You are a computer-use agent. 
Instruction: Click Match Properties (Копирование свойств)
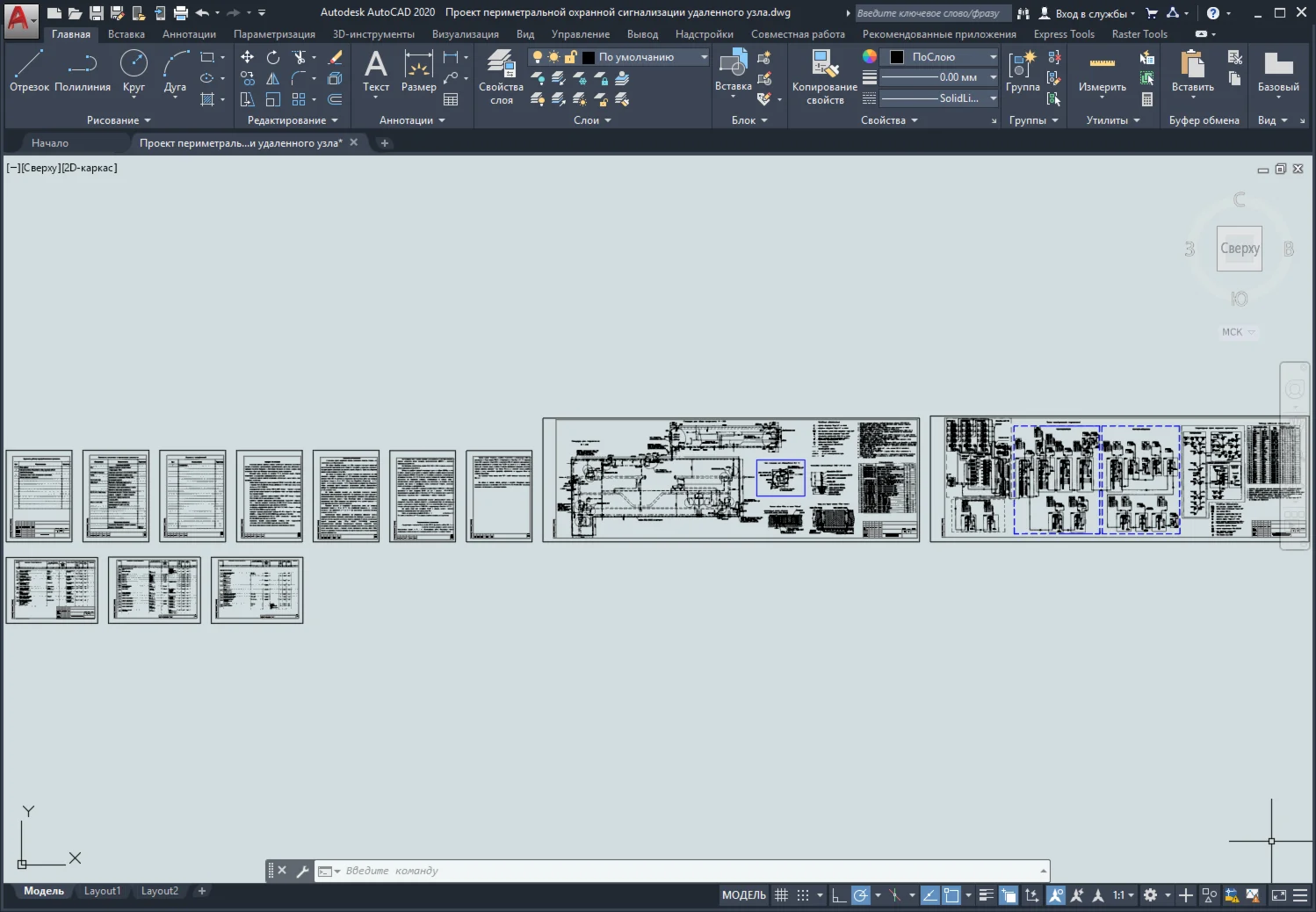[x=825, y=76]
